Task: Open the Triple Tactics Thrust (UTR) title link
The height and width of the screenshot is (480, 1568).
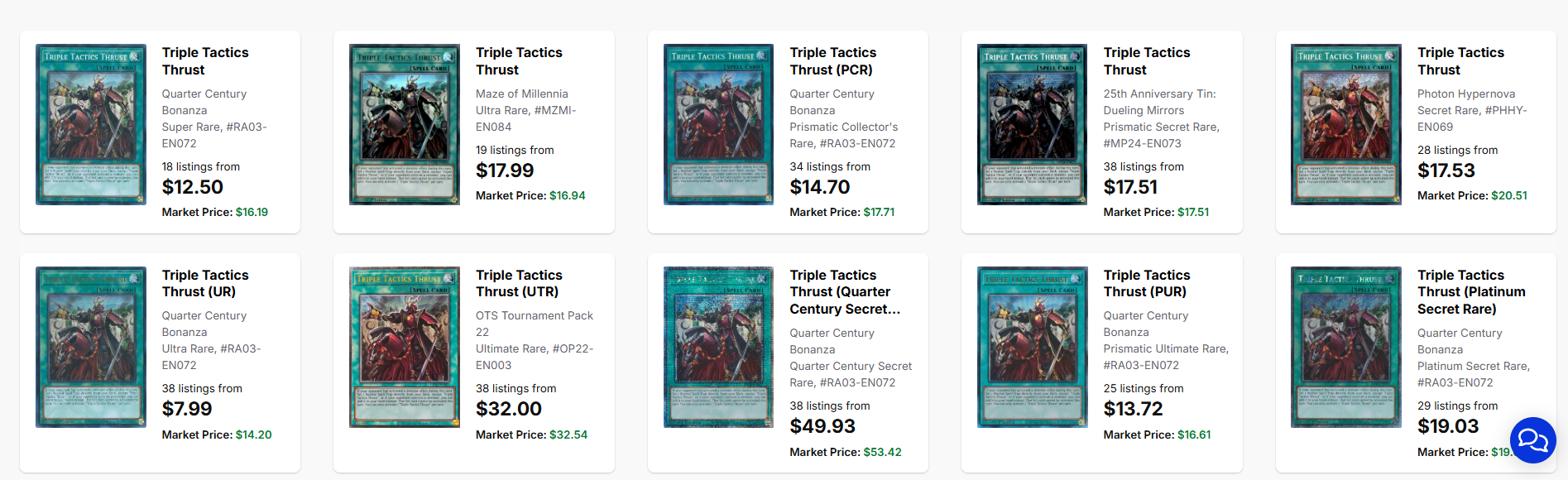Action: pos(519,283)
